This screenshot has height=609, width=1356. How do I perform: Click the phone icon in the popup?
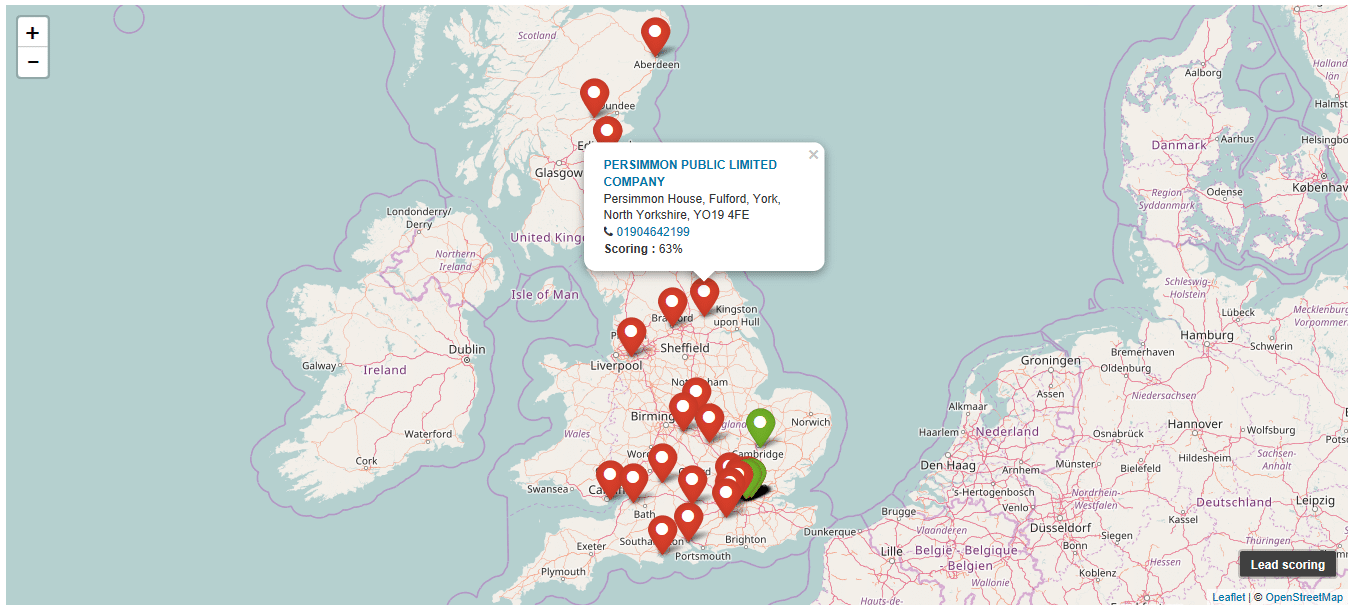tap(609, 232)
